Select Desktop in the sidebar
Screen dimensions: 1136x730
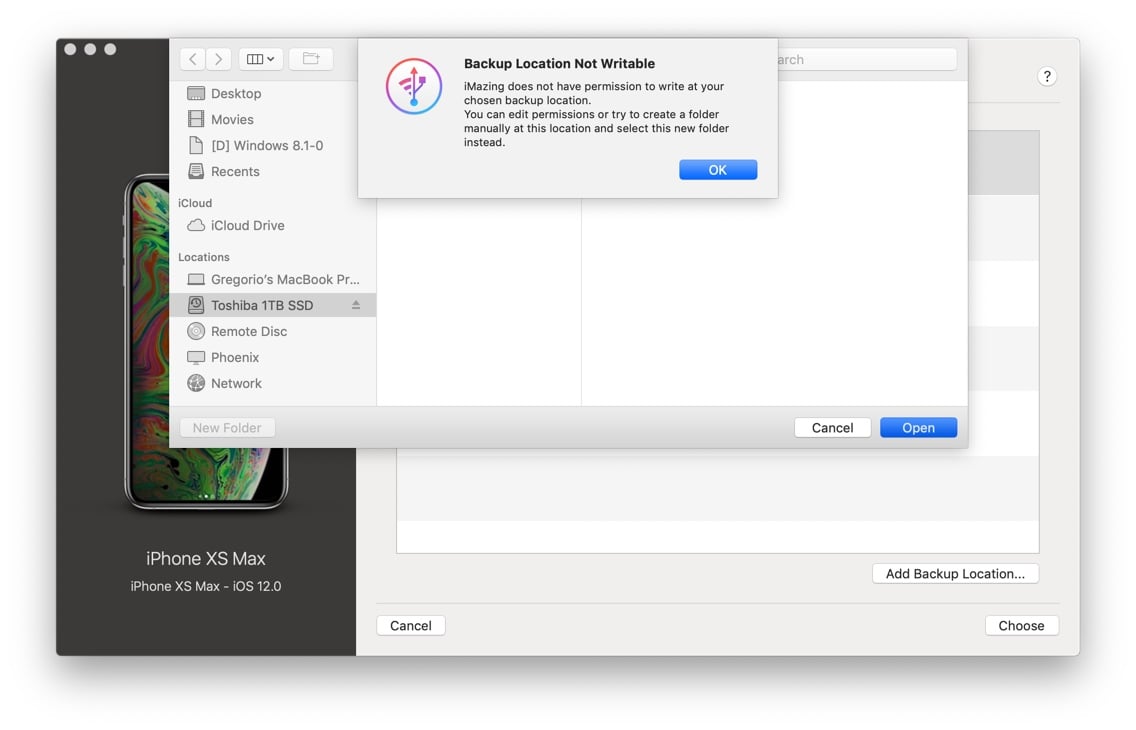pos(272,93)
